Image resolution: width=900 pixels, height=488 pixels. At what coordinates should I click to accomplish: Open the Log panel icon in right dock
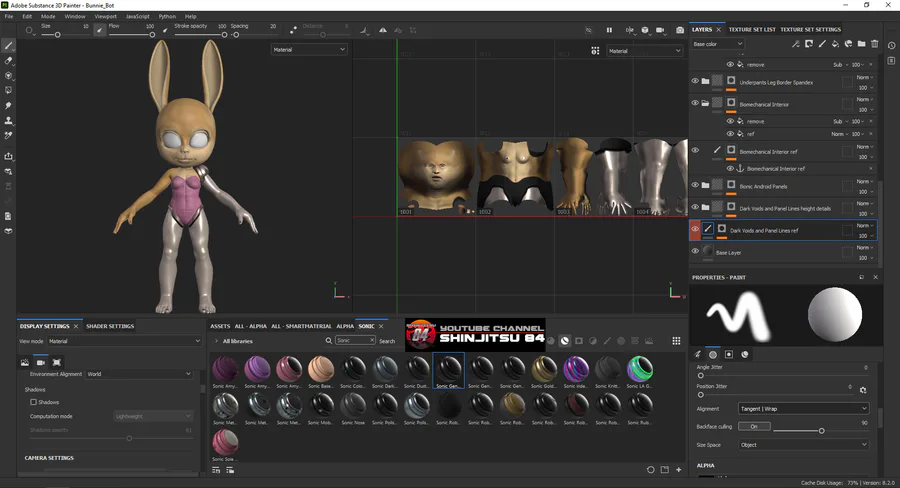[891, 60]
